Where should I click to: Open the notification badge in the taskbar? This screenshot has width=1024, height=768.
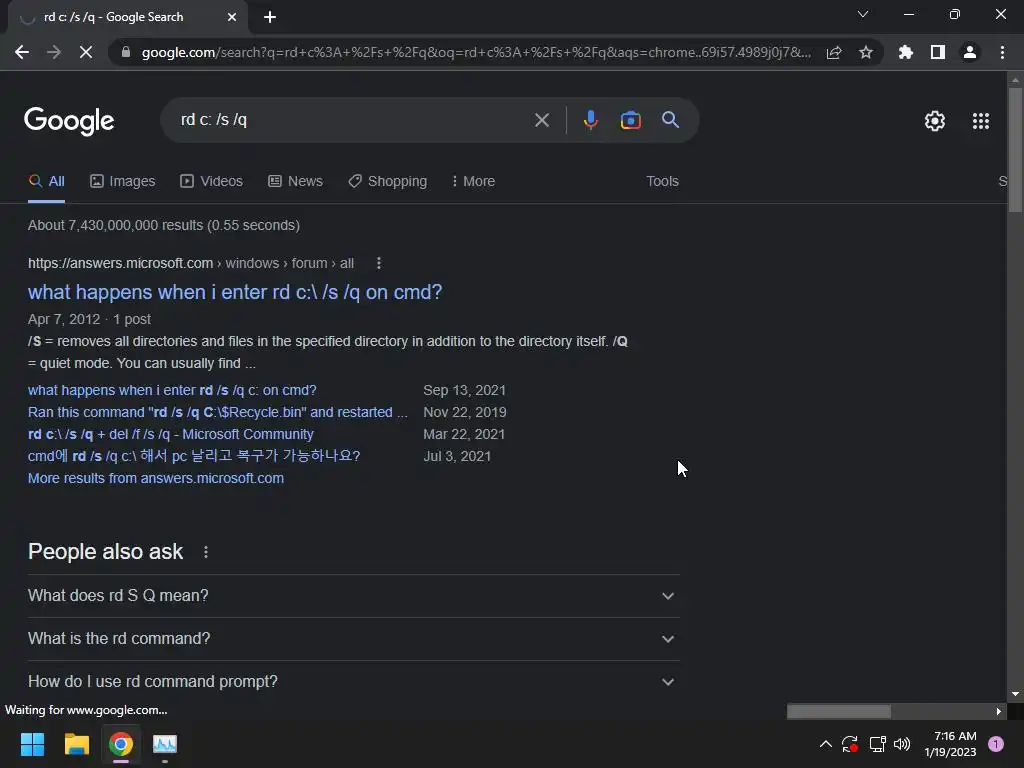coord(996,744)
